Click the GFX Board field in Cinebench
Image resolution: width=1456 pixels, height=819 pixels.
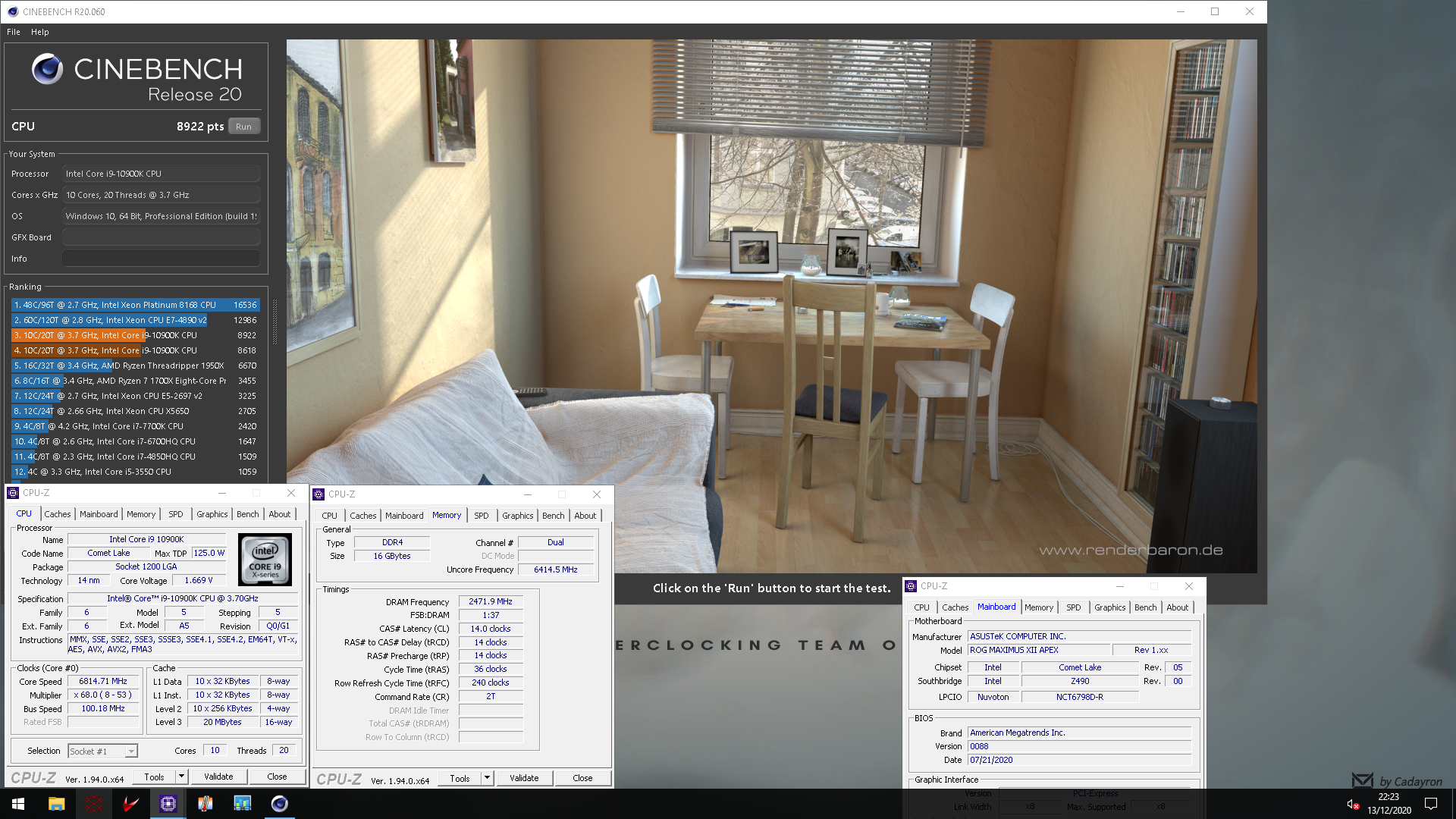point(161,237)
